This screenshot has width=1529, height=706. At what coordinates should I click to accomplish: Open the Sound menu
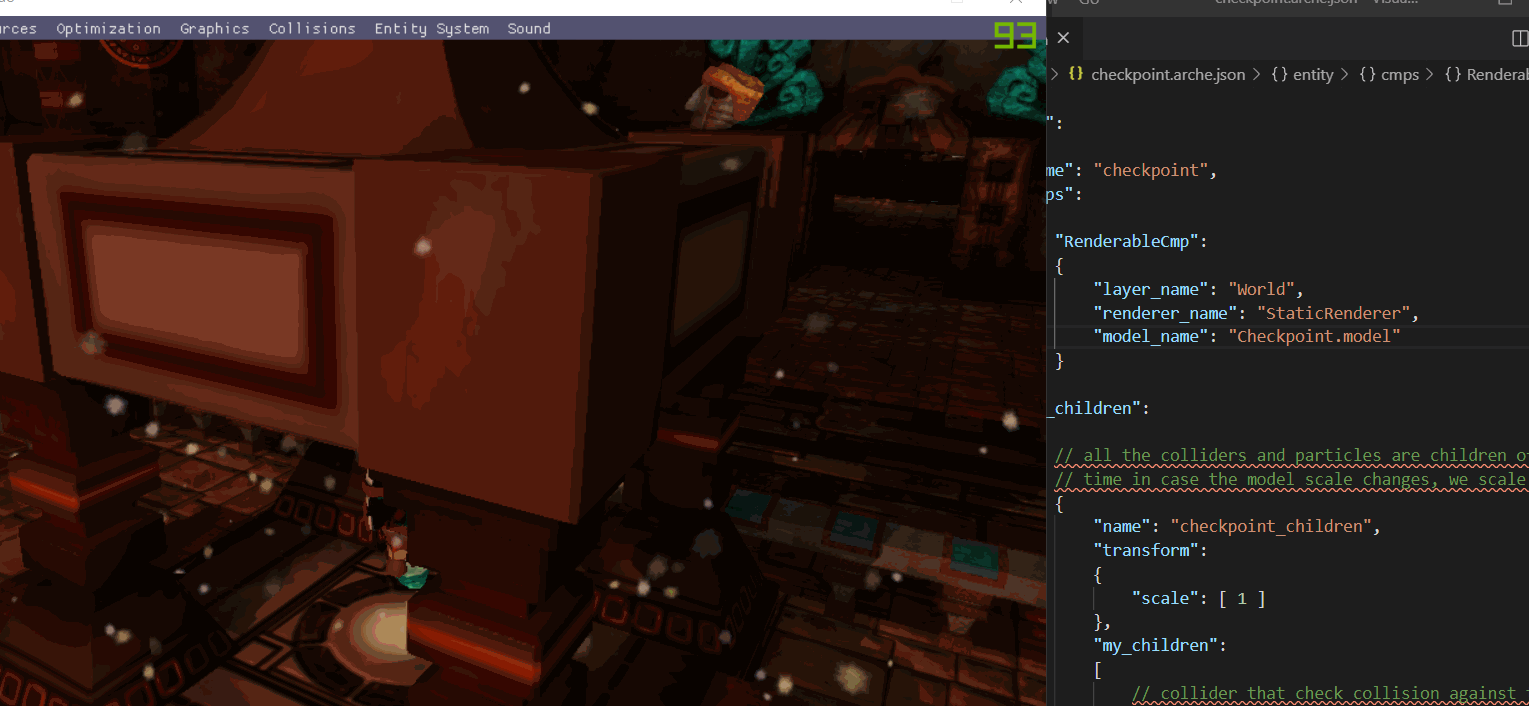click(x=529, y=29)
